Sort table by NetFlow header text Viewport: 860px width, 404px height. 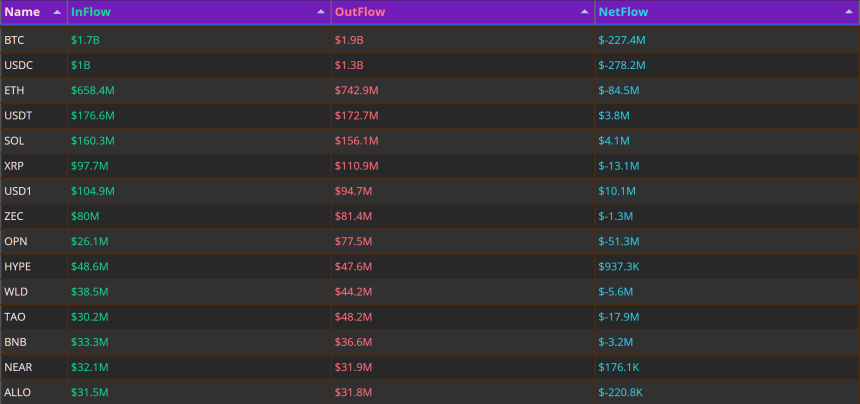click(x=624, y=12)
